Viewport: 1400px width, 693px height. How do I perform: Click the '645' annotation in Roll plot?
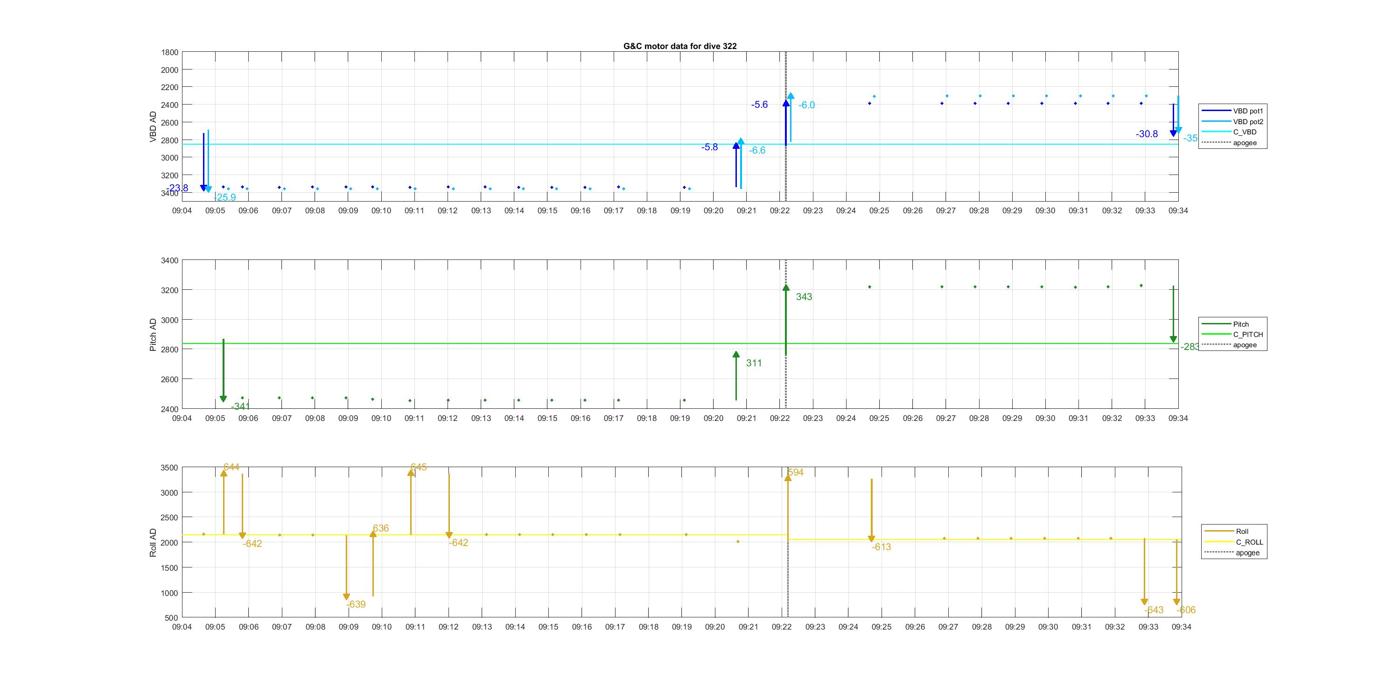click(x=419, y=467)
